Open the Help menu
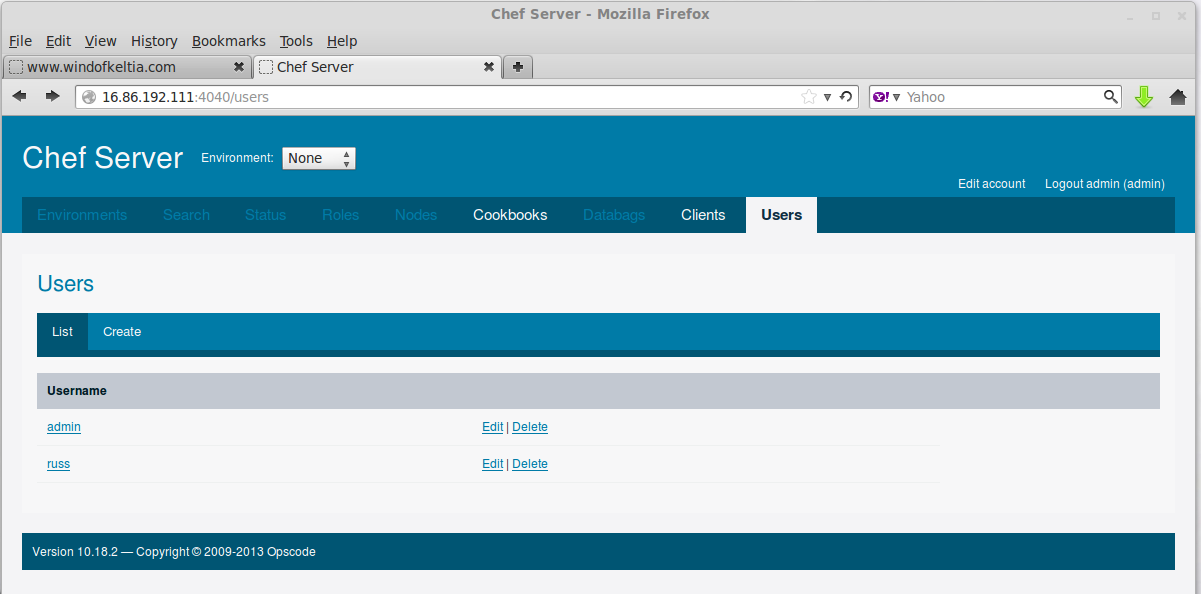Image resolution: width=1201 pixels, height=594 pixels. [342, 41]
